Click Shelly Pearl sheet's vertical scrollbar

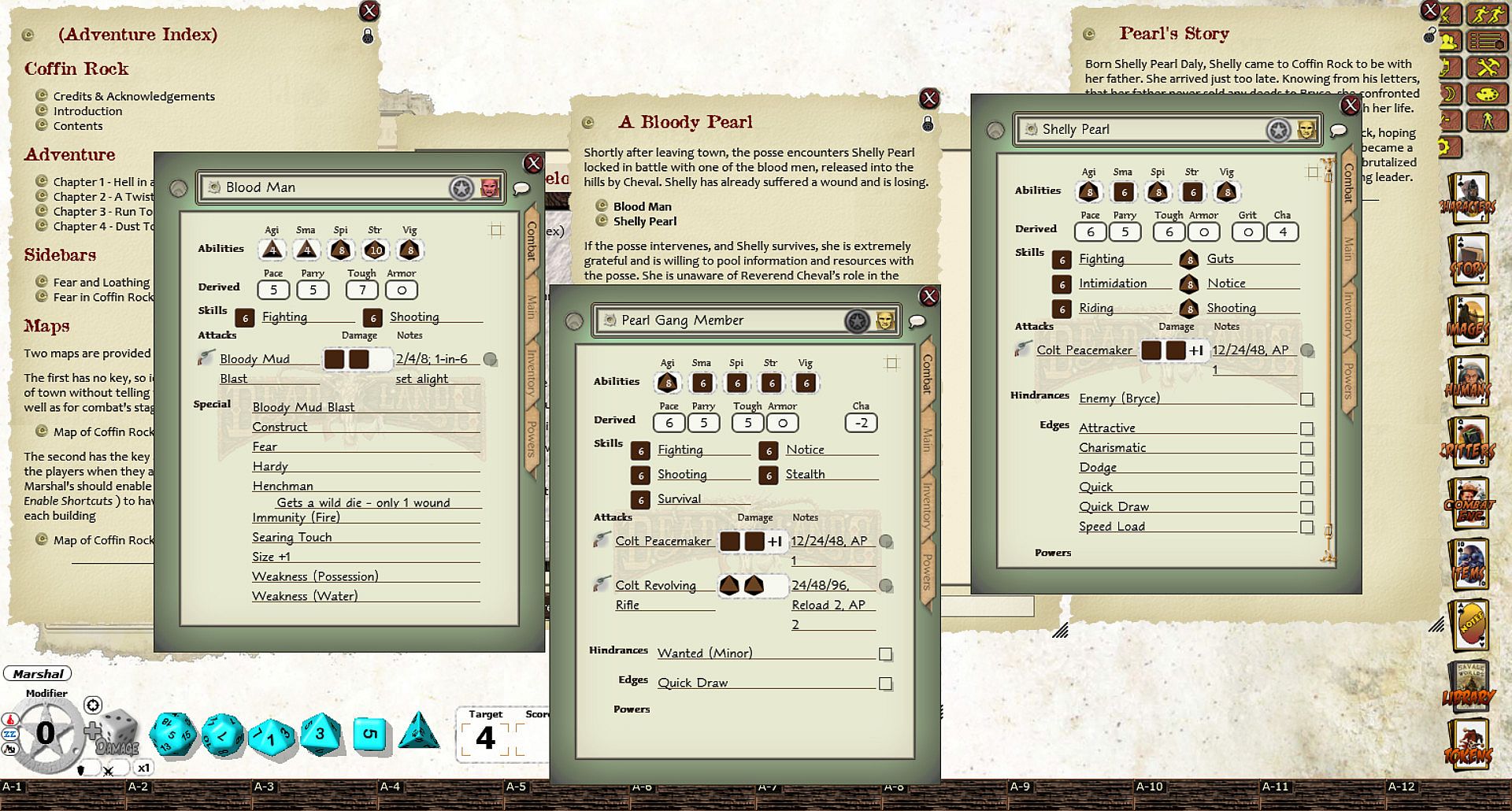[x=1329, y=361]
